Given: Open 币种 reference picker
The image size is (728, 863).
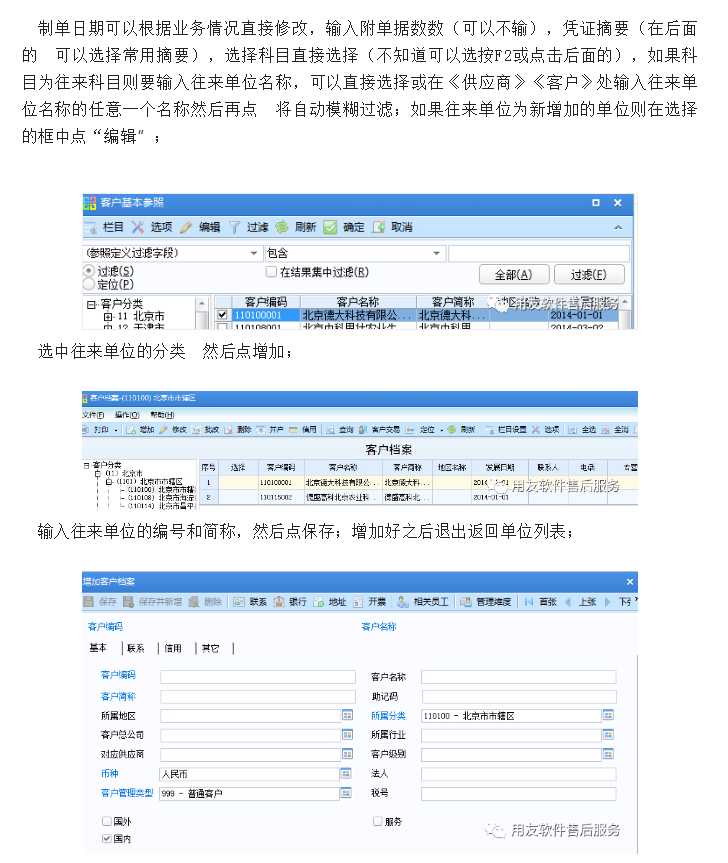Looking at the screenshot, I should 346,774.
